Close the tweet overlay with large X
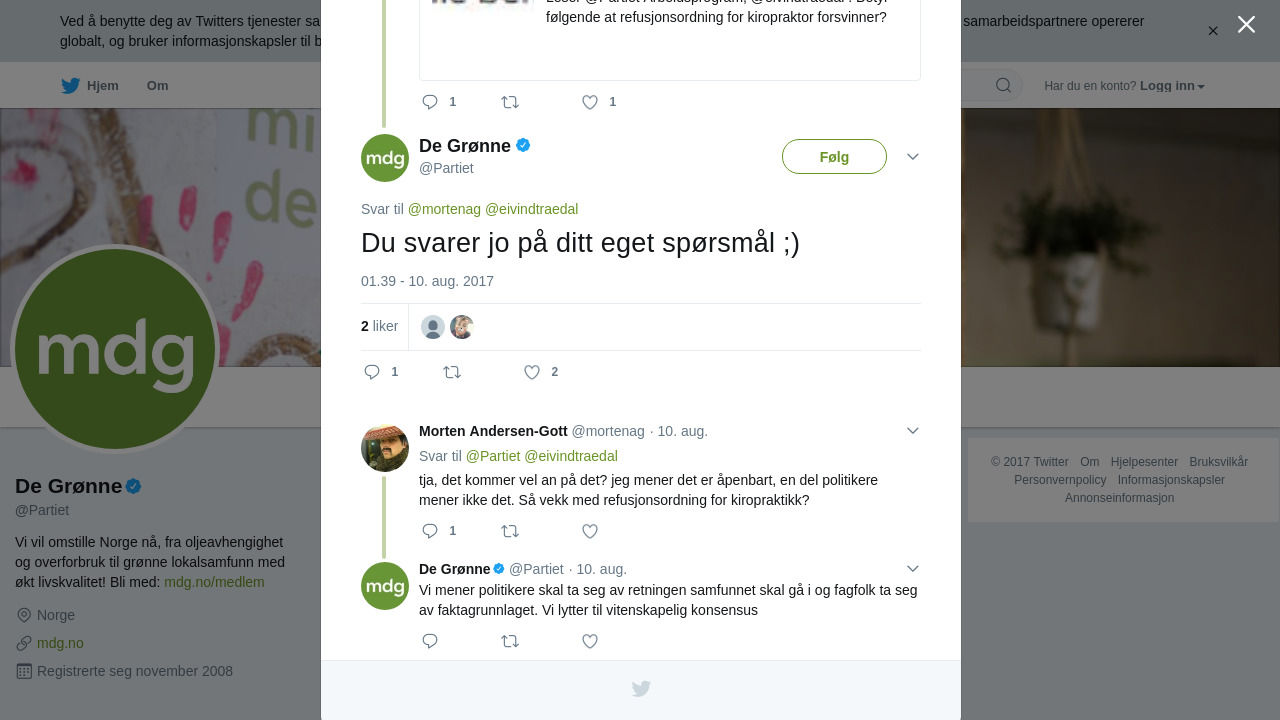Screen dimensions: 1280x720 [1246, 24]
